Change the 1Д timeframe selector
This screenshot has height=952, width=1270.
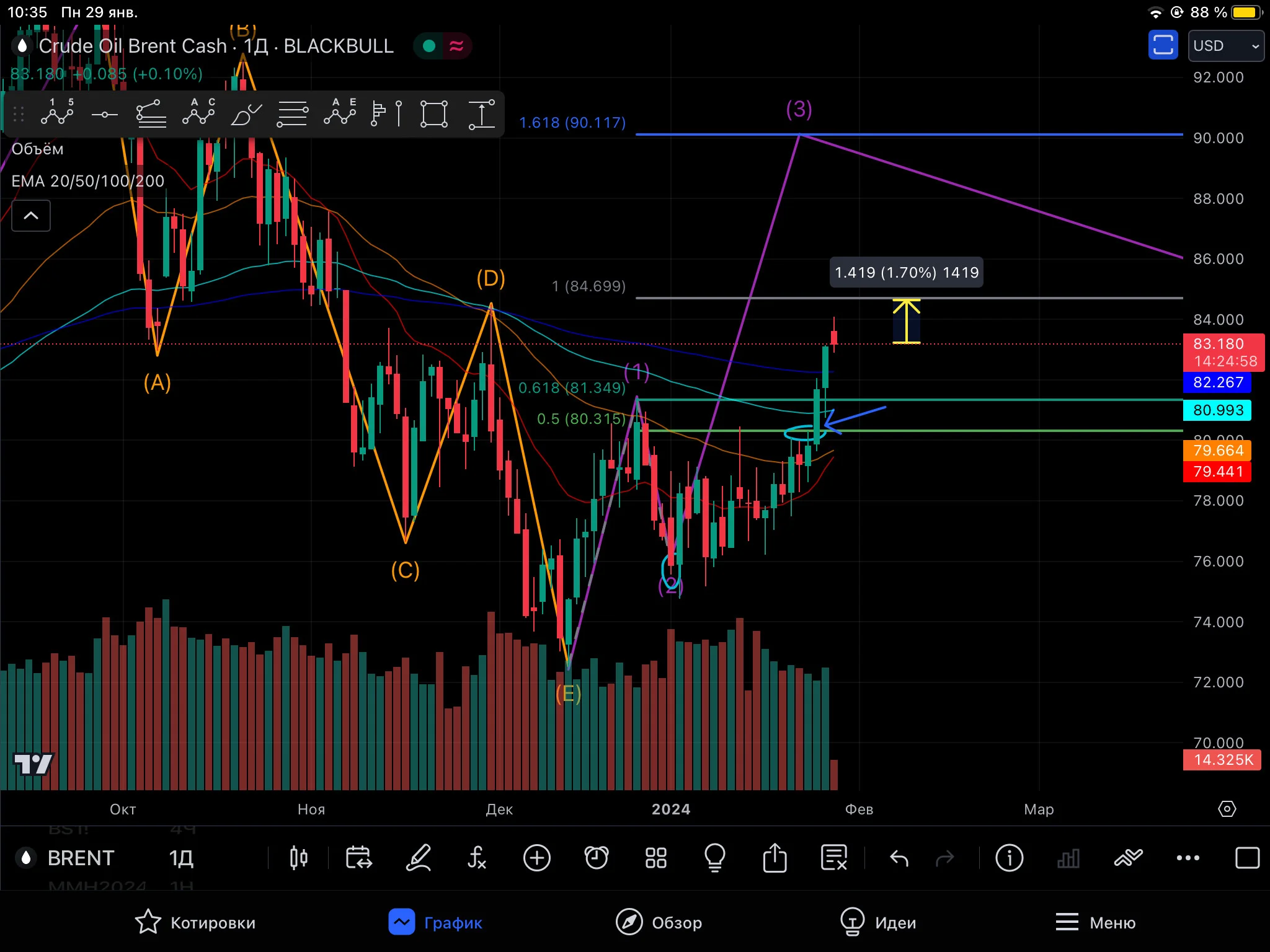(x=182, y=858)
